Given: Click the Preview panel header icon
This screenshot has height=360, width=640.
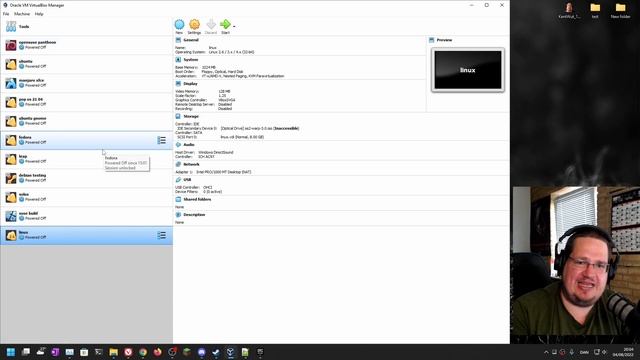Looking at the screenshot, I should point(432,40).
